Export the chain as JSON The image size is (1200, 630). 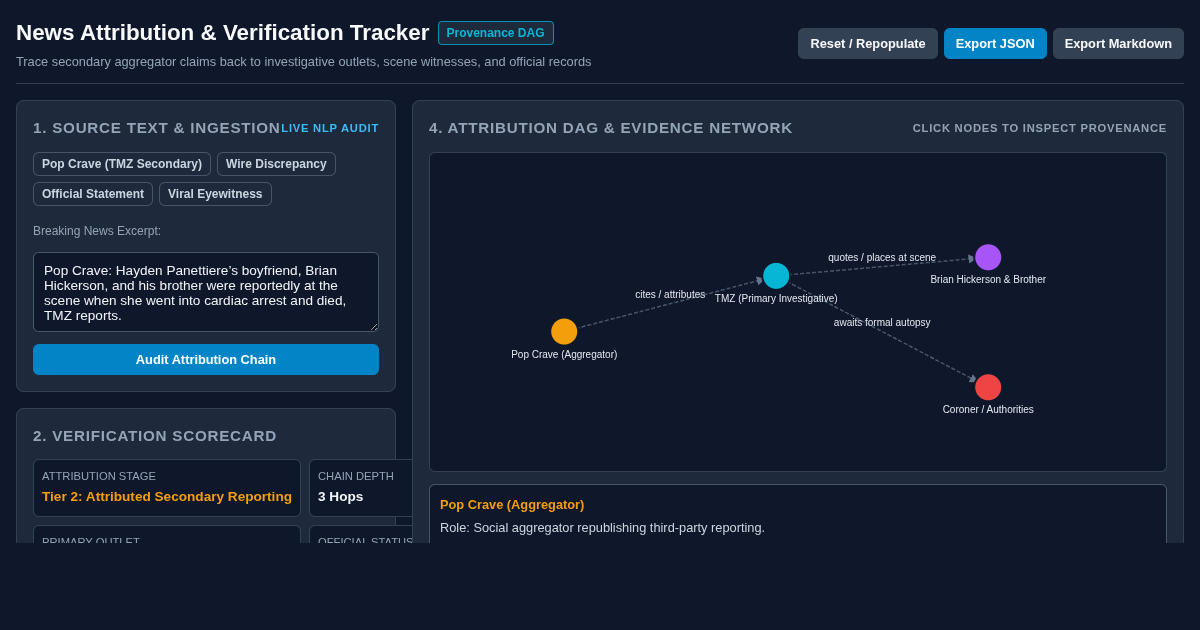(995, 43)
